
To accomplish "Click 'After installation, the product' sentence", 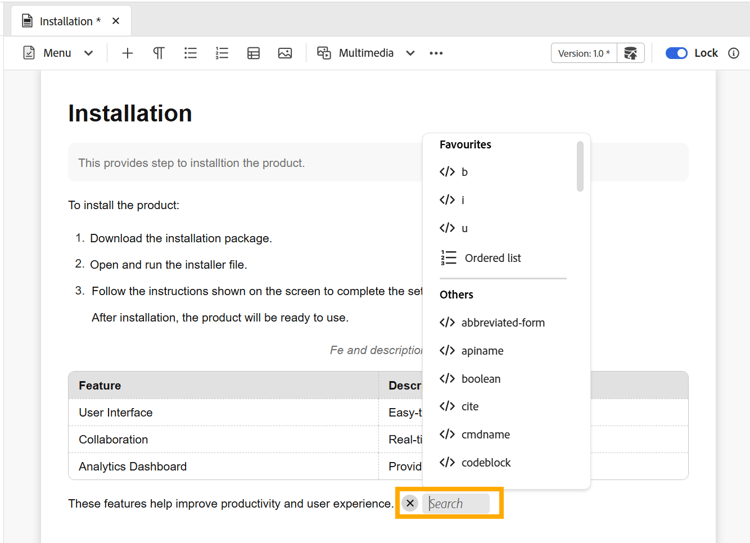I will point(220,318).
